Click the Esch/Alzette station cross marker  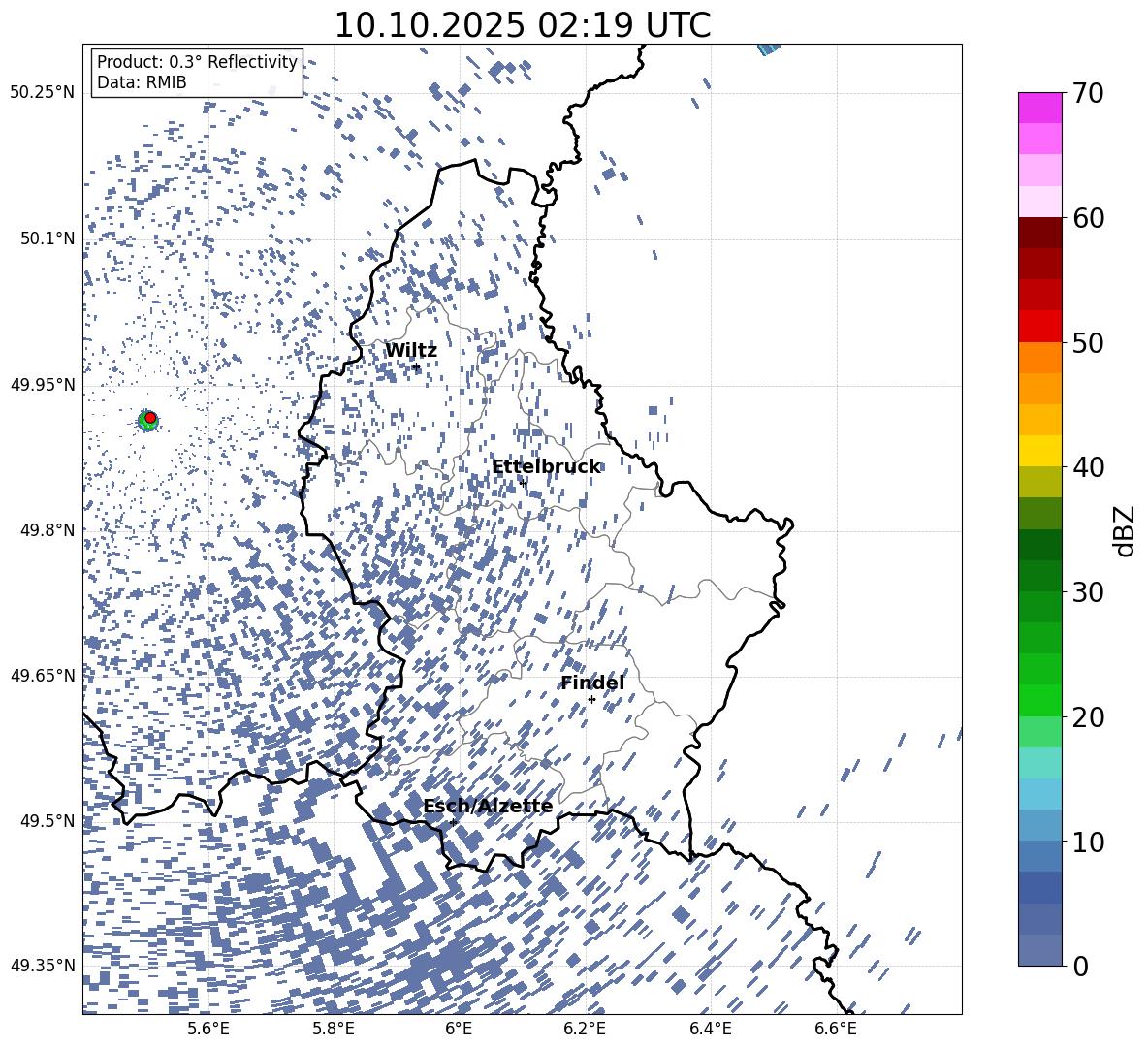(x=453, y=822)
